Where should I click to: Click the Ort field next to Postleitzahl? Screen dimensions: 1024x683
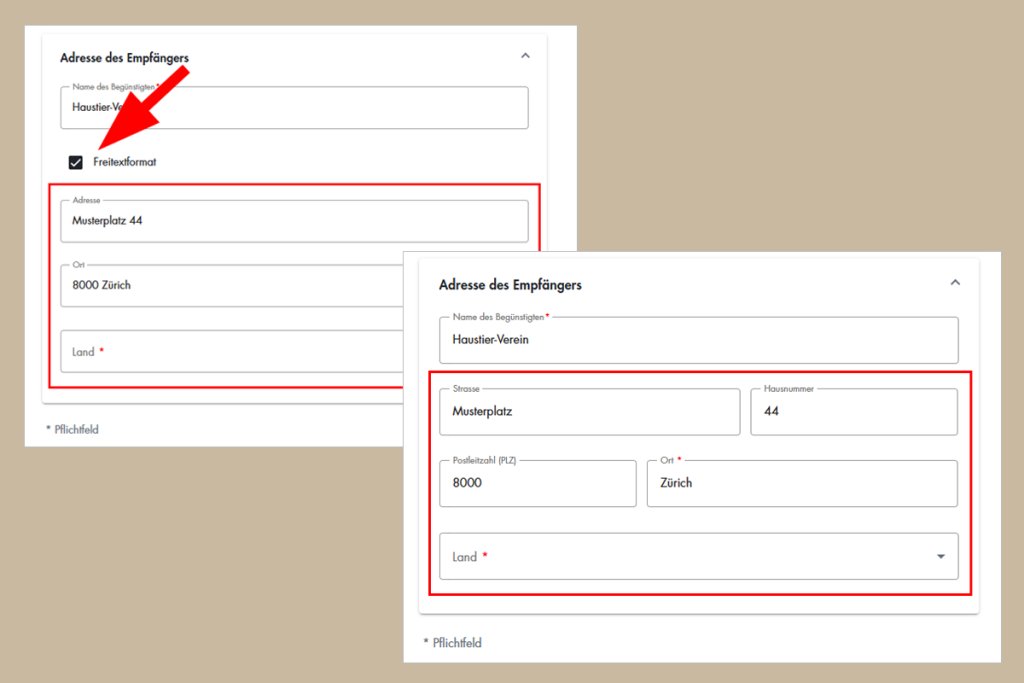click(x=801, y=484)
